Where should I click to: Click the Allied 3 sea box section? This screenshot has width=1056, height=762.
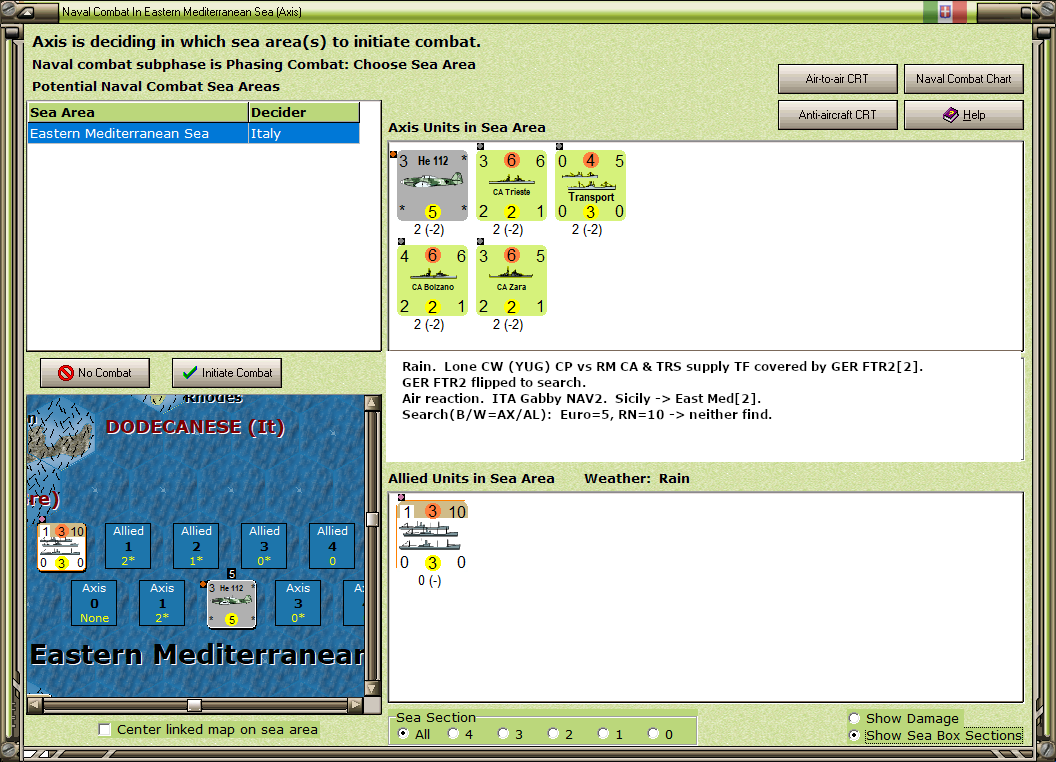pos(264,546)
